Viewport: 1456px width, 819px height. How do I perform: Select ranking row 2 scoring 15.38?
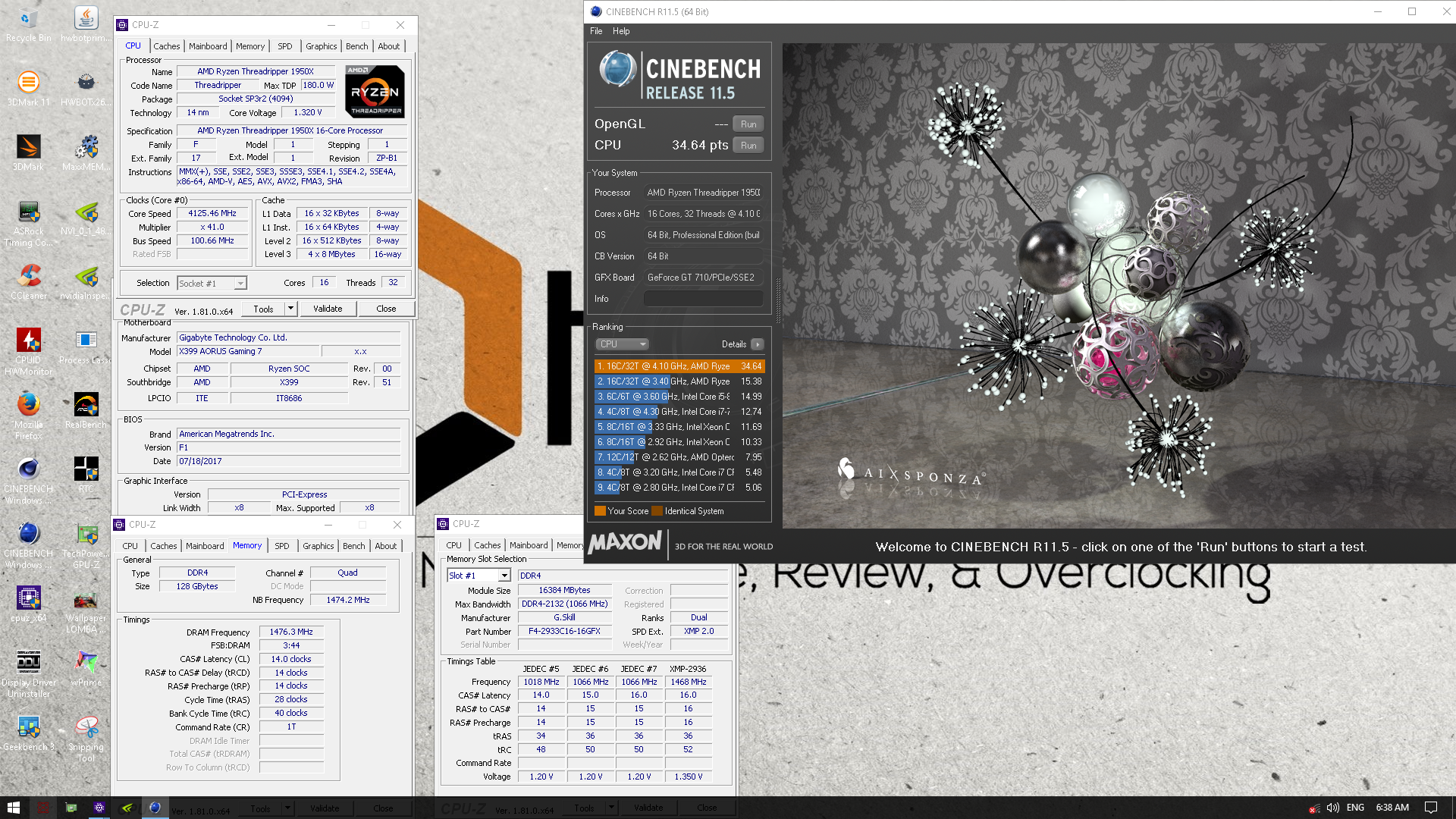tap(679, 381)
